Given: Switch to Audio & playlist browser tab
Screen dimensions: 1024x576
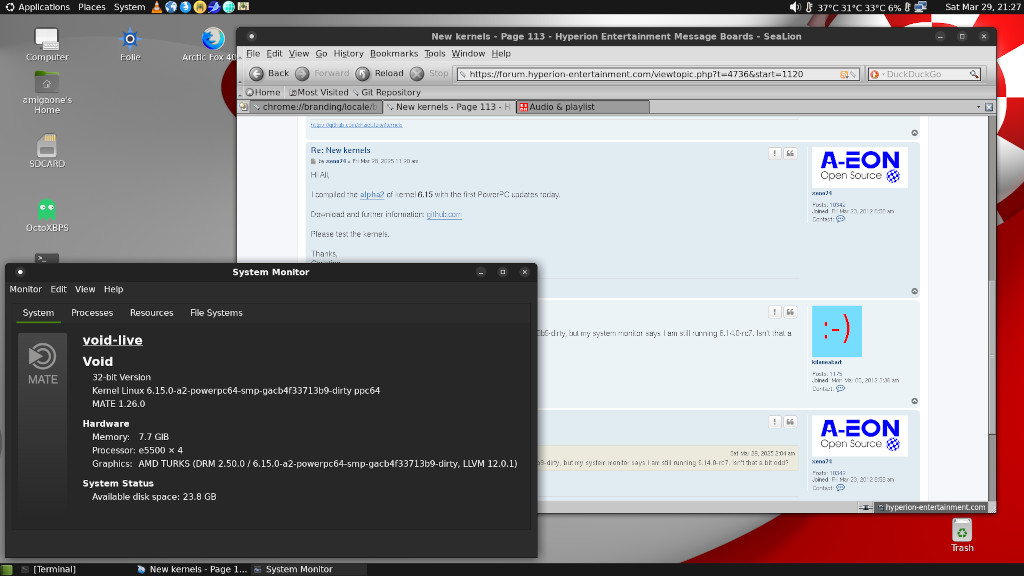Looking at the screenshot, I should 583,107.
